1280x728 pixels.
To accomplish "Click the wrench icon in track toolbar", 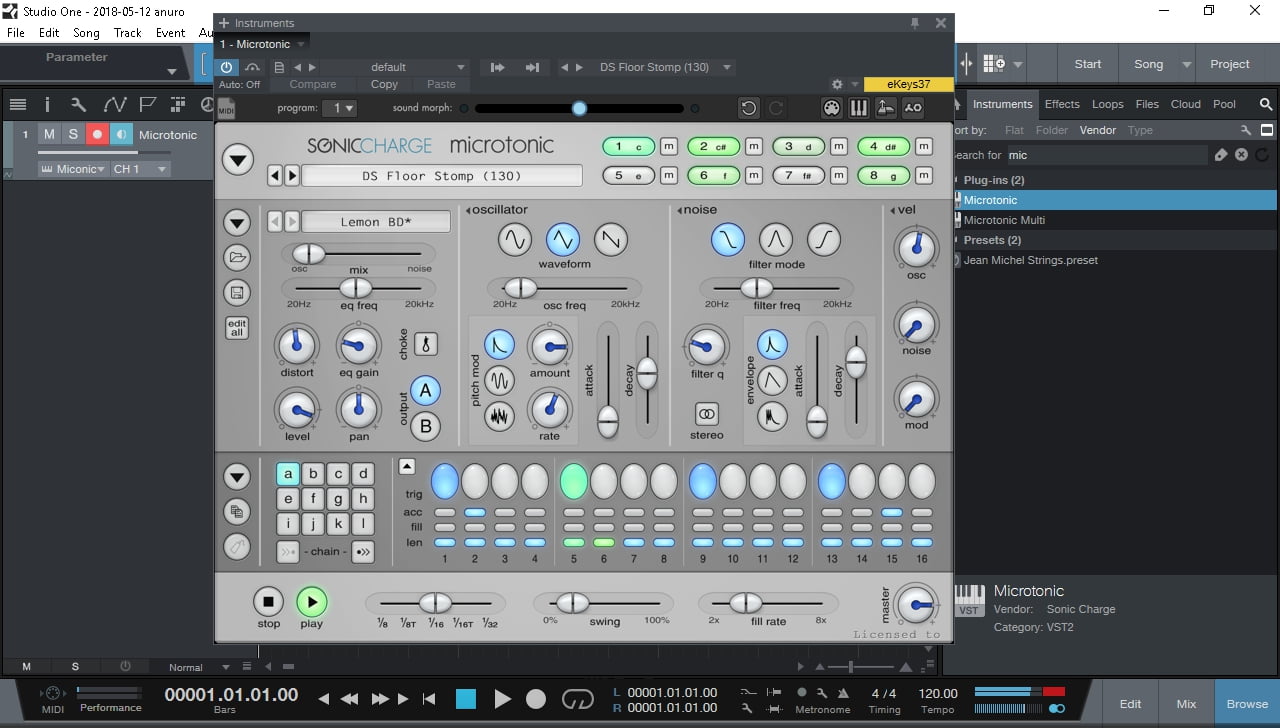I will click(78, 104).
